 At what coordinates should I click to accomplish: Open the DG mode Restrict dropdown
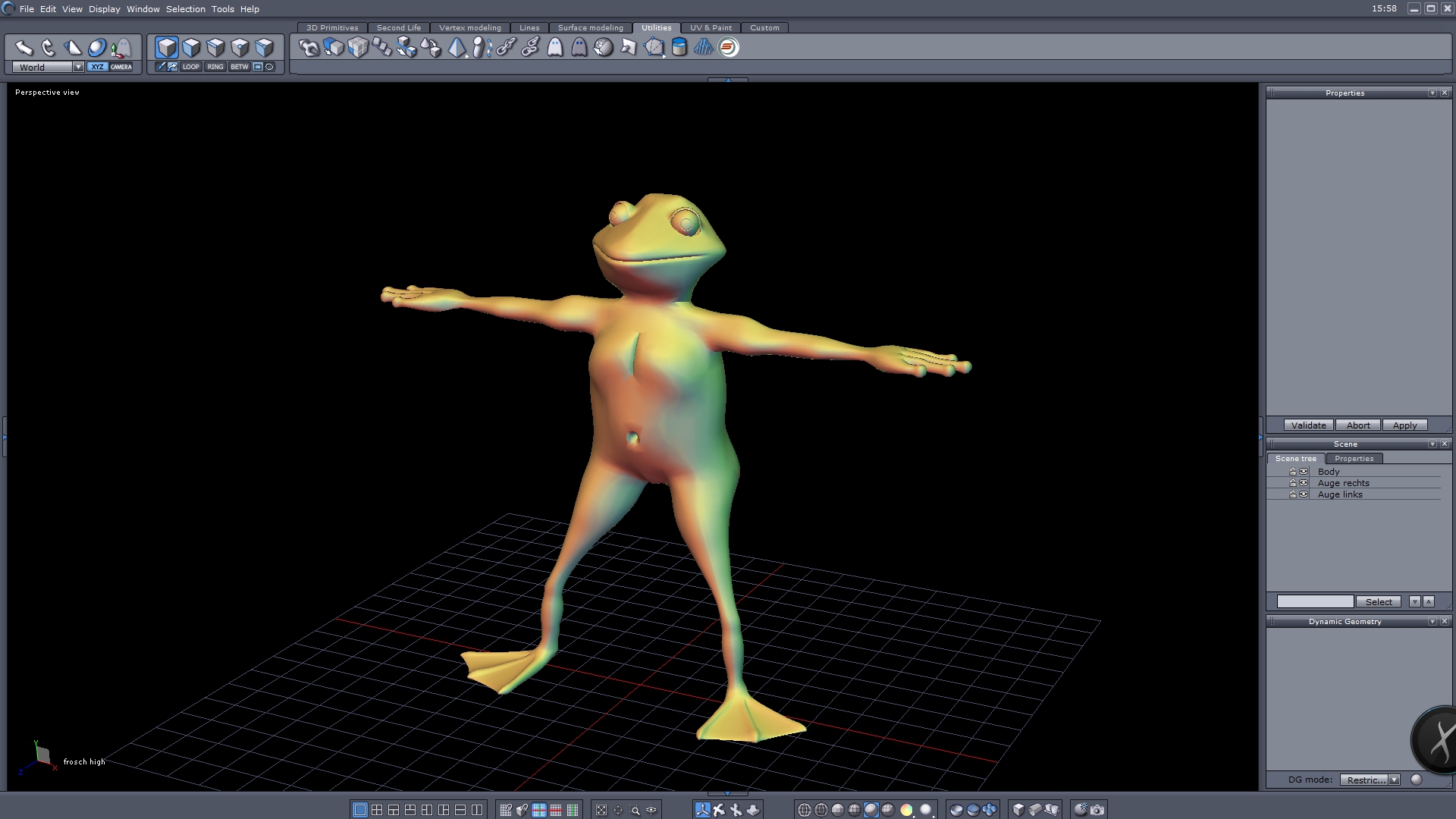pos(1394,780)
